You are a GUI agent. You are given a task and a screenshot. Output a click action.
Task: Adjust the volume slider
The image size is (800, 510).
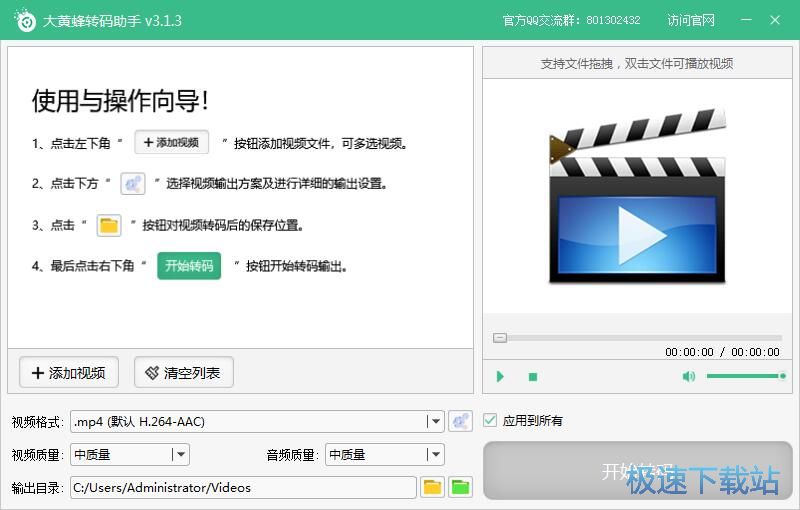[745, 376]
